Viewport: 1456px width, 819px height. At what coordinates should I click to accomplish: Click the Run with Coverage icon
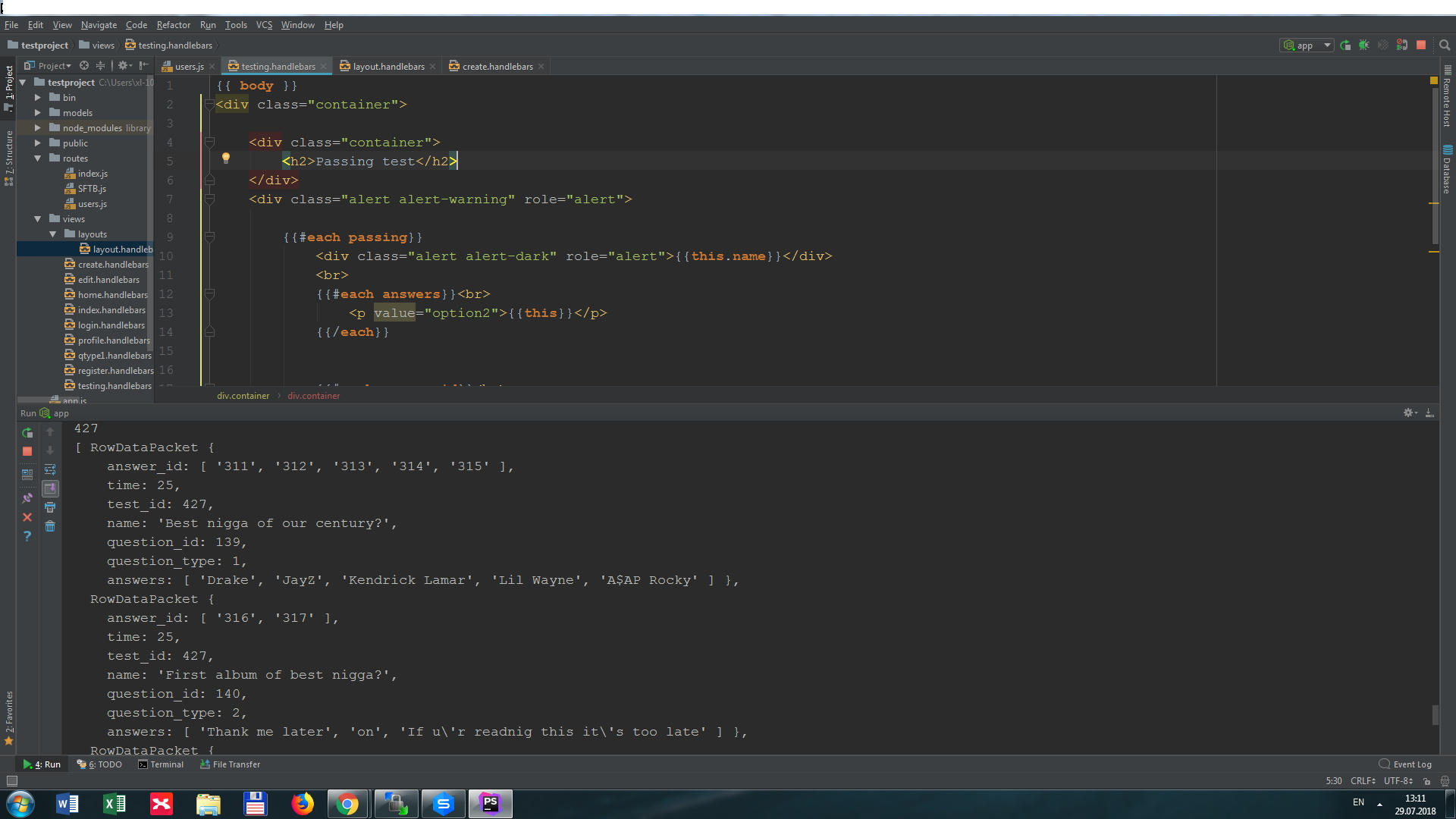(x=1383, y=45)
